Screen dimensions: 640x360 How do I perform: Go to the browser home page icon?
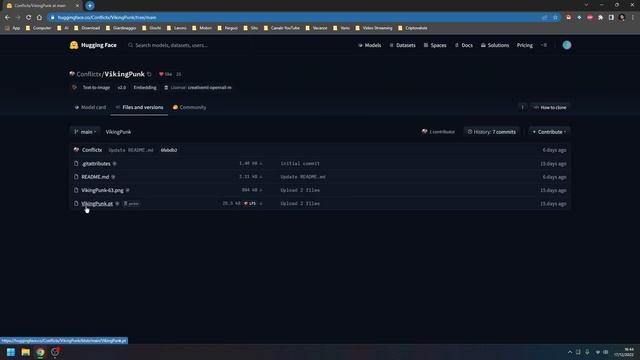(x=39, y=18)
